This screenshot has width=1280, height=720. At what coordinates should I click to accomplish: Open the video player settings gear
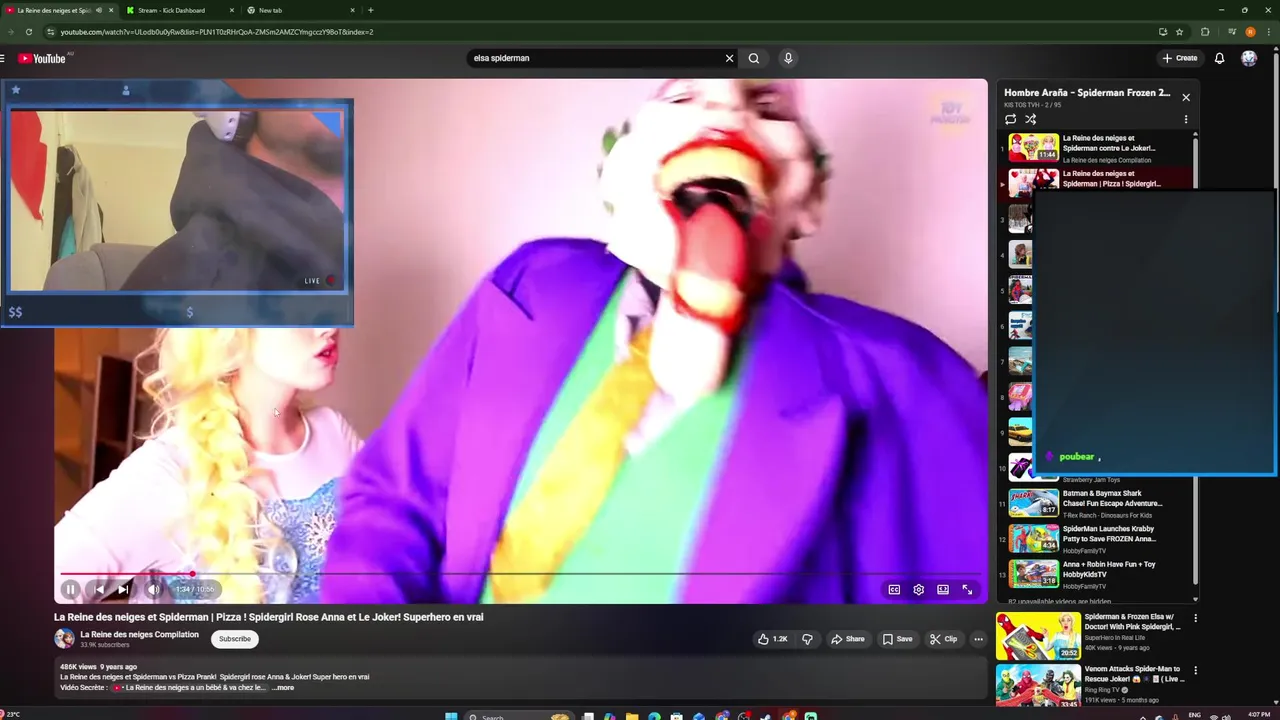click(x=918, y=590)
